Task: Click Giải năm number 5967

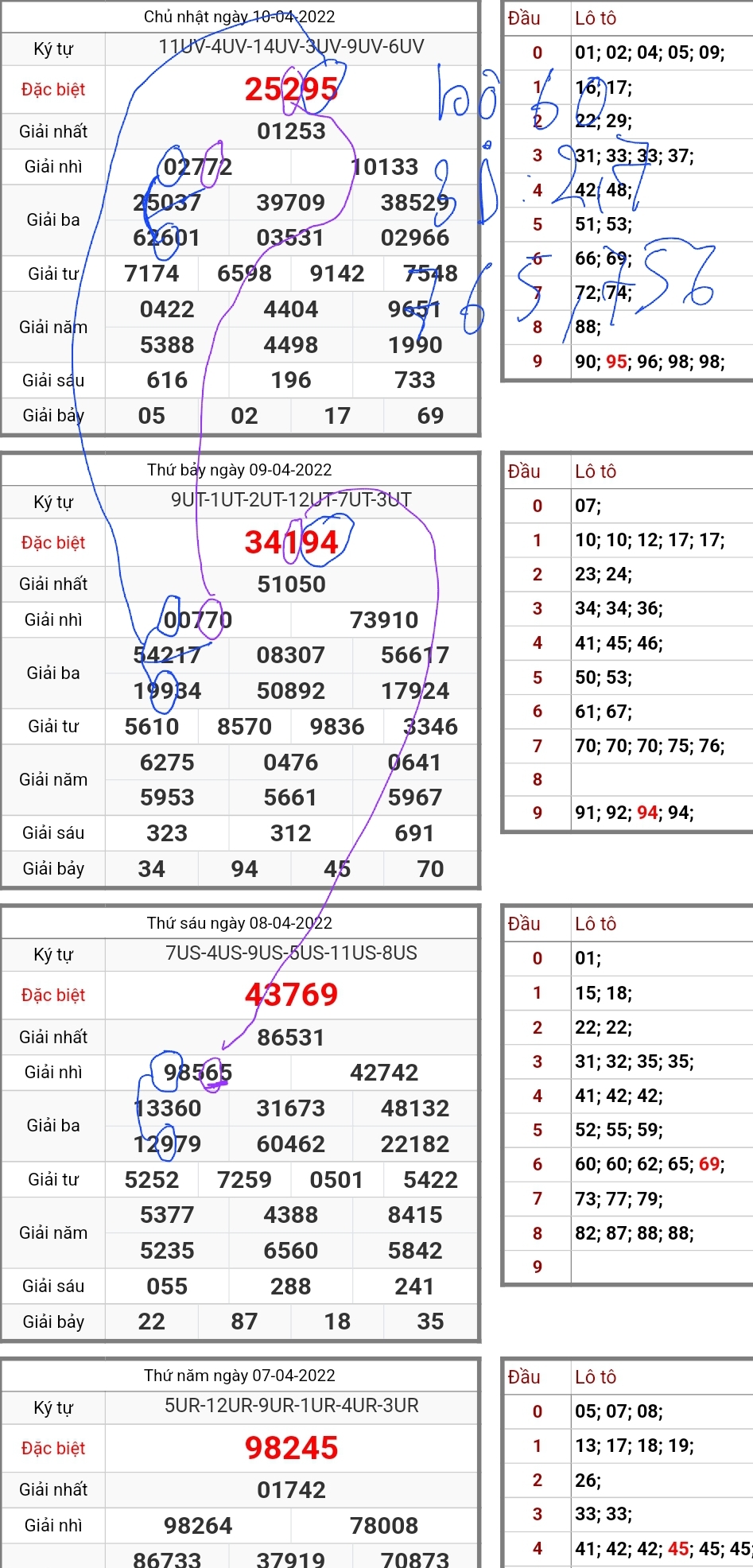Action: (x=415, y=798)
